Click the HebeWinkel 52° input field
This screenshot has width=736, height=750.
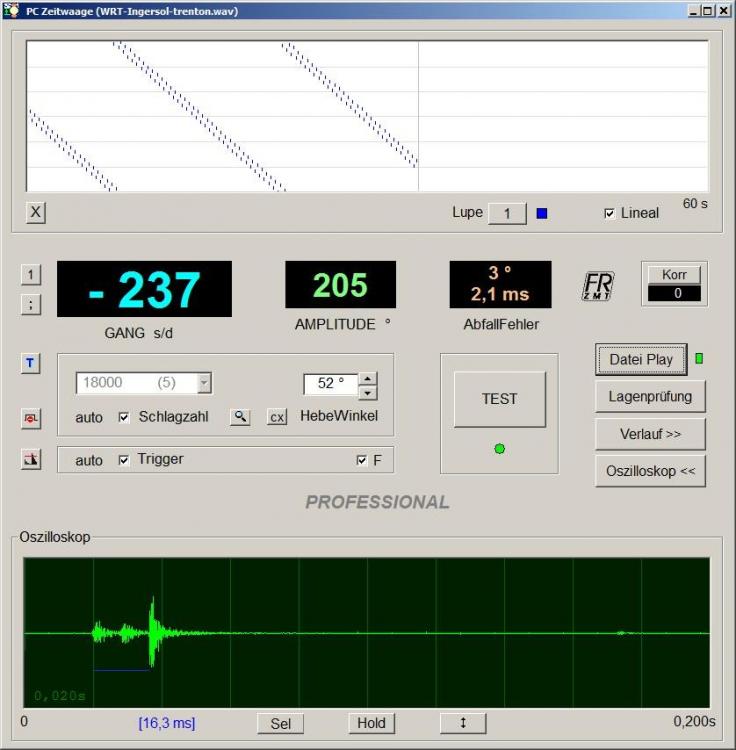(x=331, y=384)
